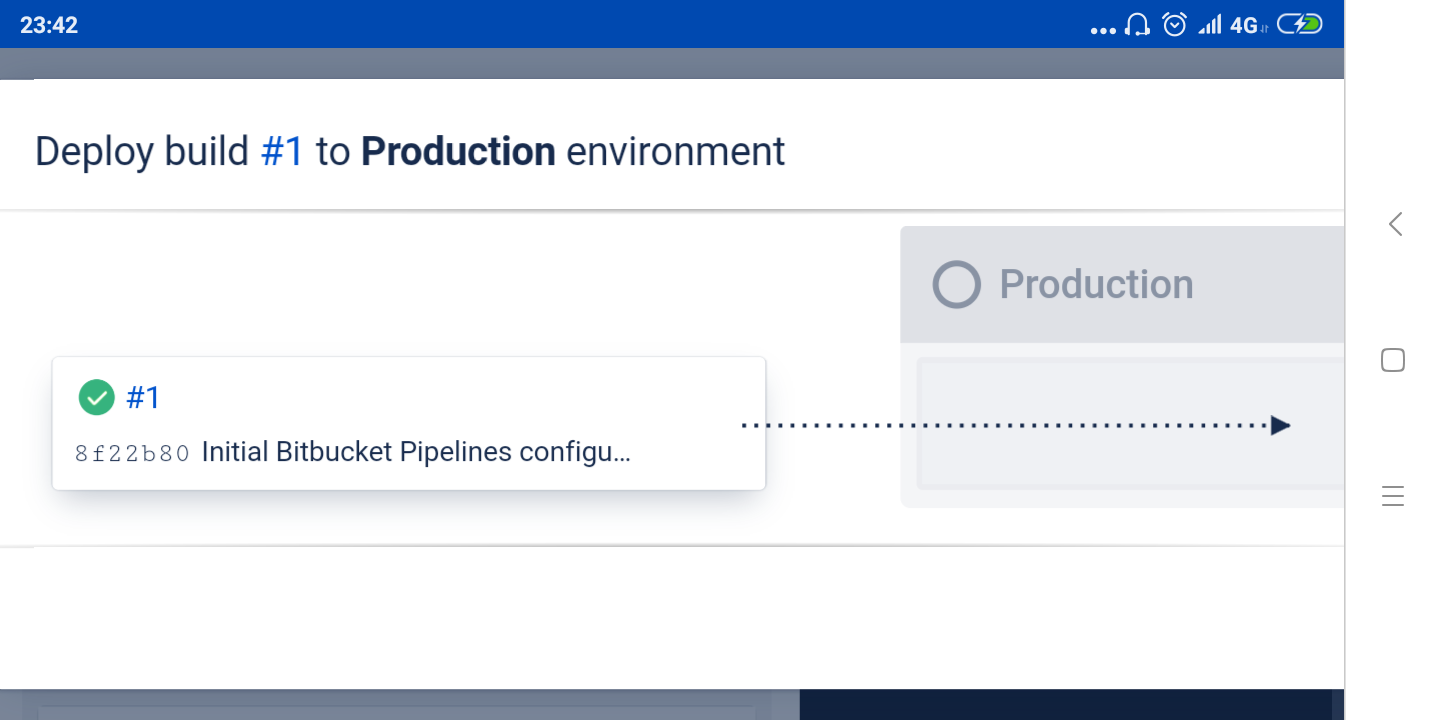Screen dimensions: 1440x720
Task: Click the bold Production word in title
Action: (458, 152)
